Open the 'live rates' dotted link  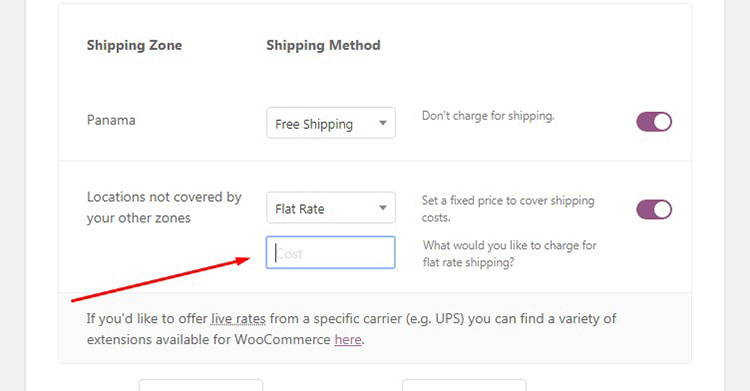click(x=238, y=319)
